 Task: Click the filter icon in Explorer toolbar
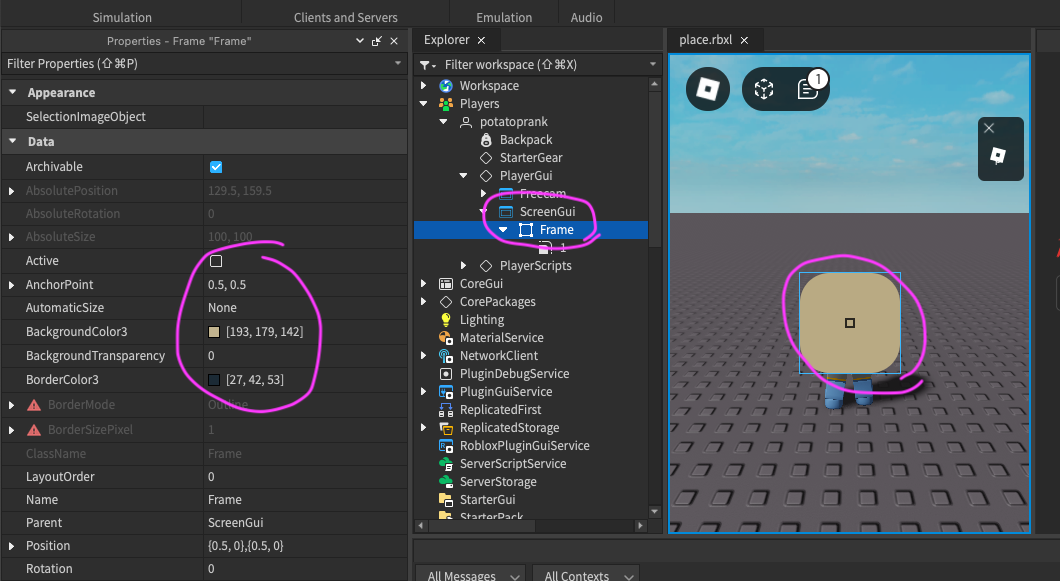pyautogui.click(x=424, y=64)
